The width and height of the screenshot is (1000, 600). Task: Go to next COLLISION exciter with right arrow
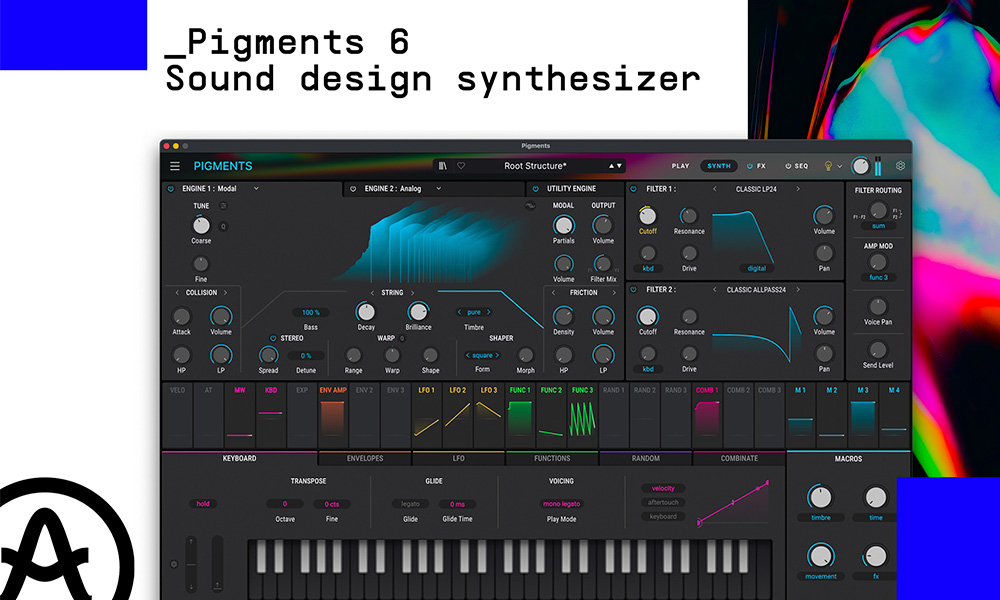(x=225, y=293)
